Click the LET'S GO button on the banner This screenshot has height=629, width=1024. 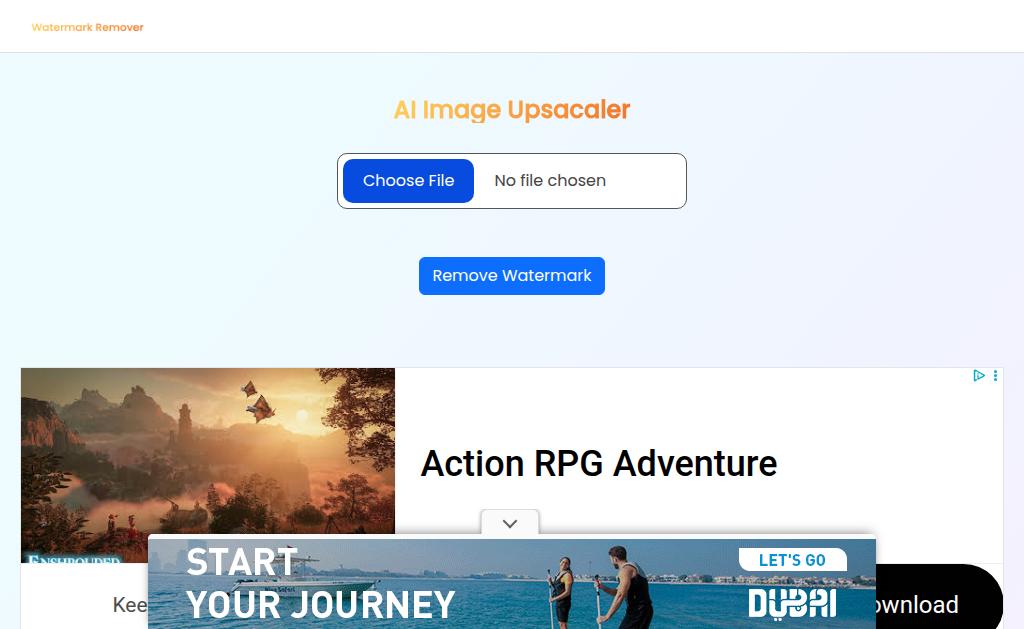(792, 560)
